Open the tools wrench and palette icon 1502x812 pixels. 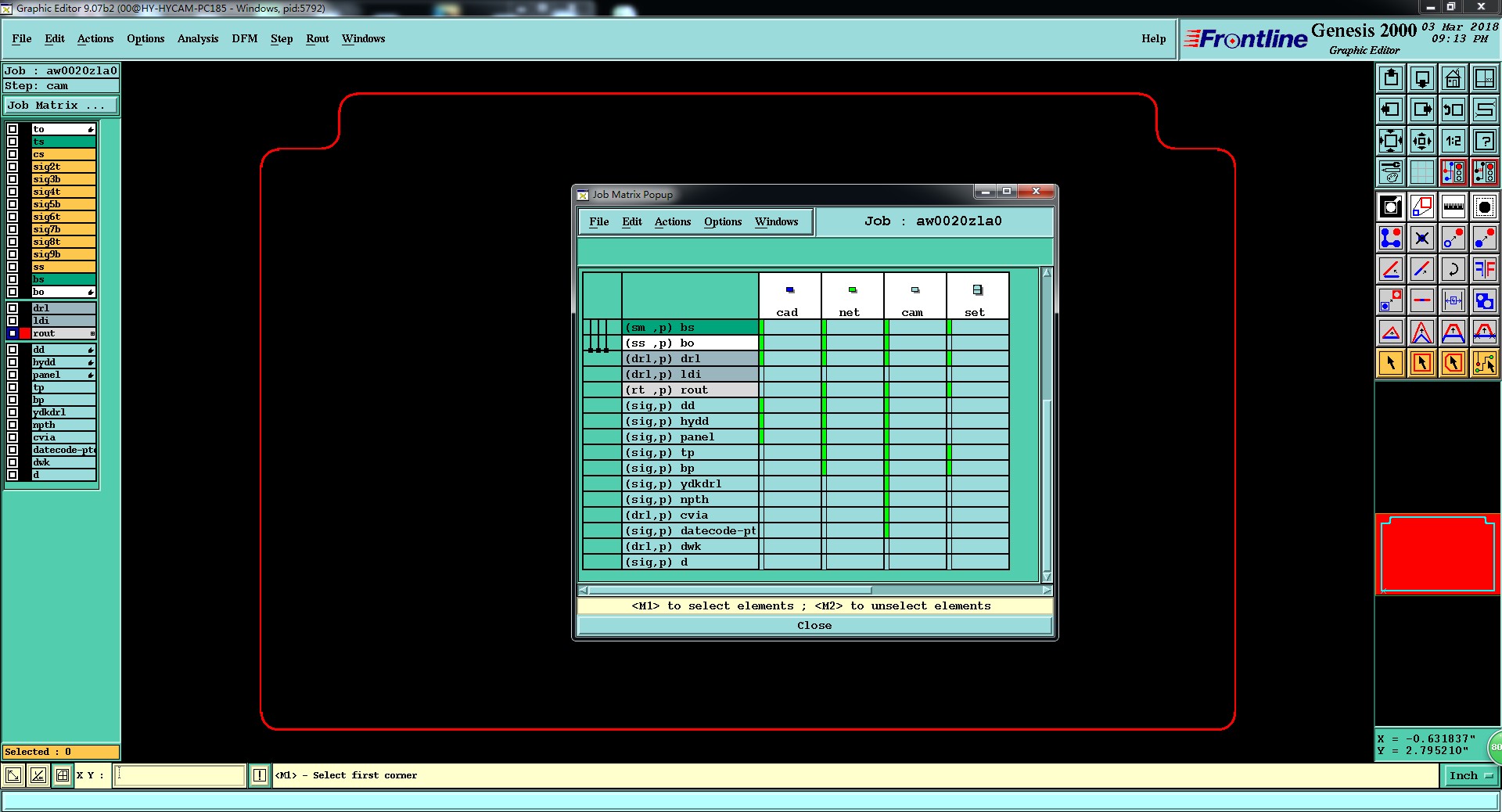1391,172
